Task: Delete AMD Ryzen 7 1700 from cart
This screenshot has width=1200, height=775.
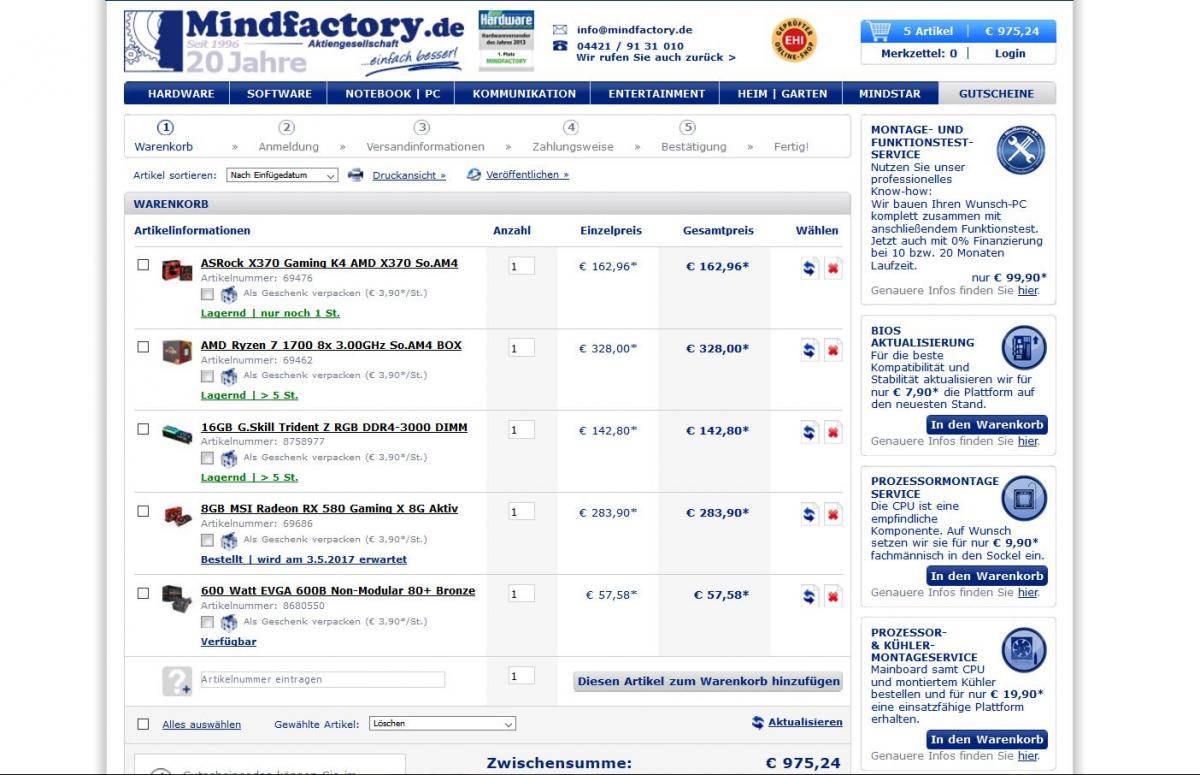Action: click(x=833, y=349)
